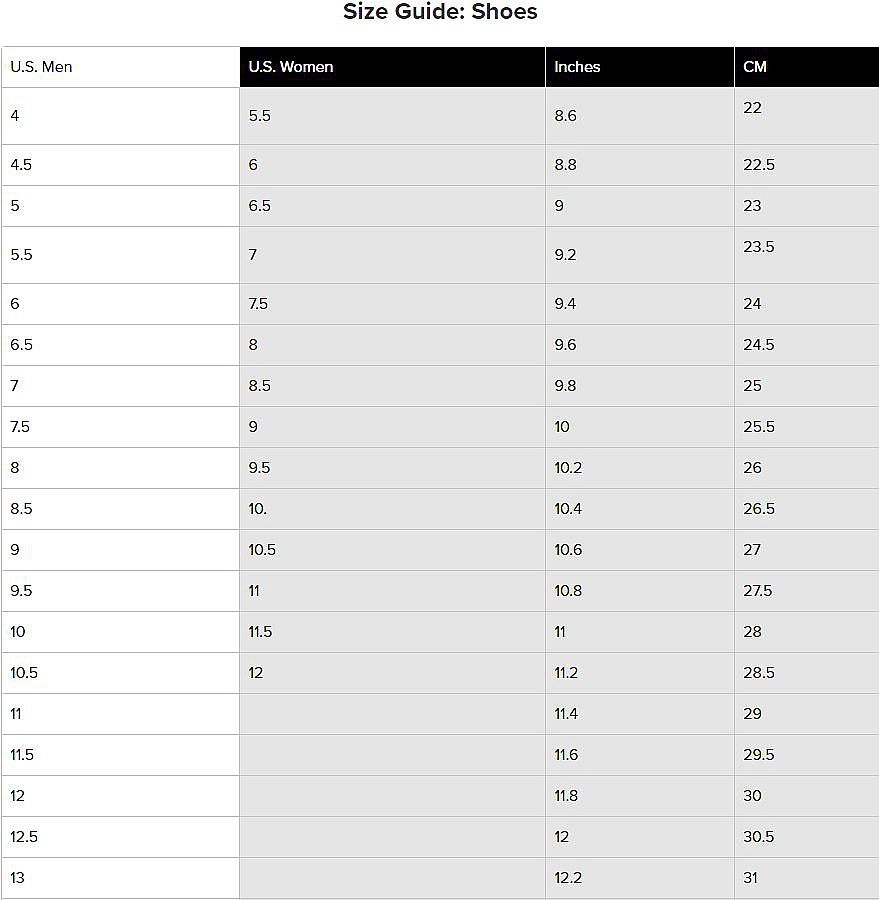Select men's size 4 cell
Viewport: 879px width, 900px height.
tap(121, 116)
